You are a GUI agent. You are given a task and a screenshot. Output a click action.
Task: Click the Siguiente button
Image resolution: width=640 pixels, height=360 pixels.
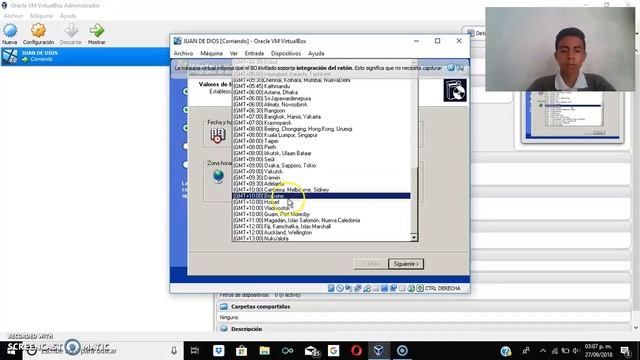pyautogui.click(x=406, y=264)
